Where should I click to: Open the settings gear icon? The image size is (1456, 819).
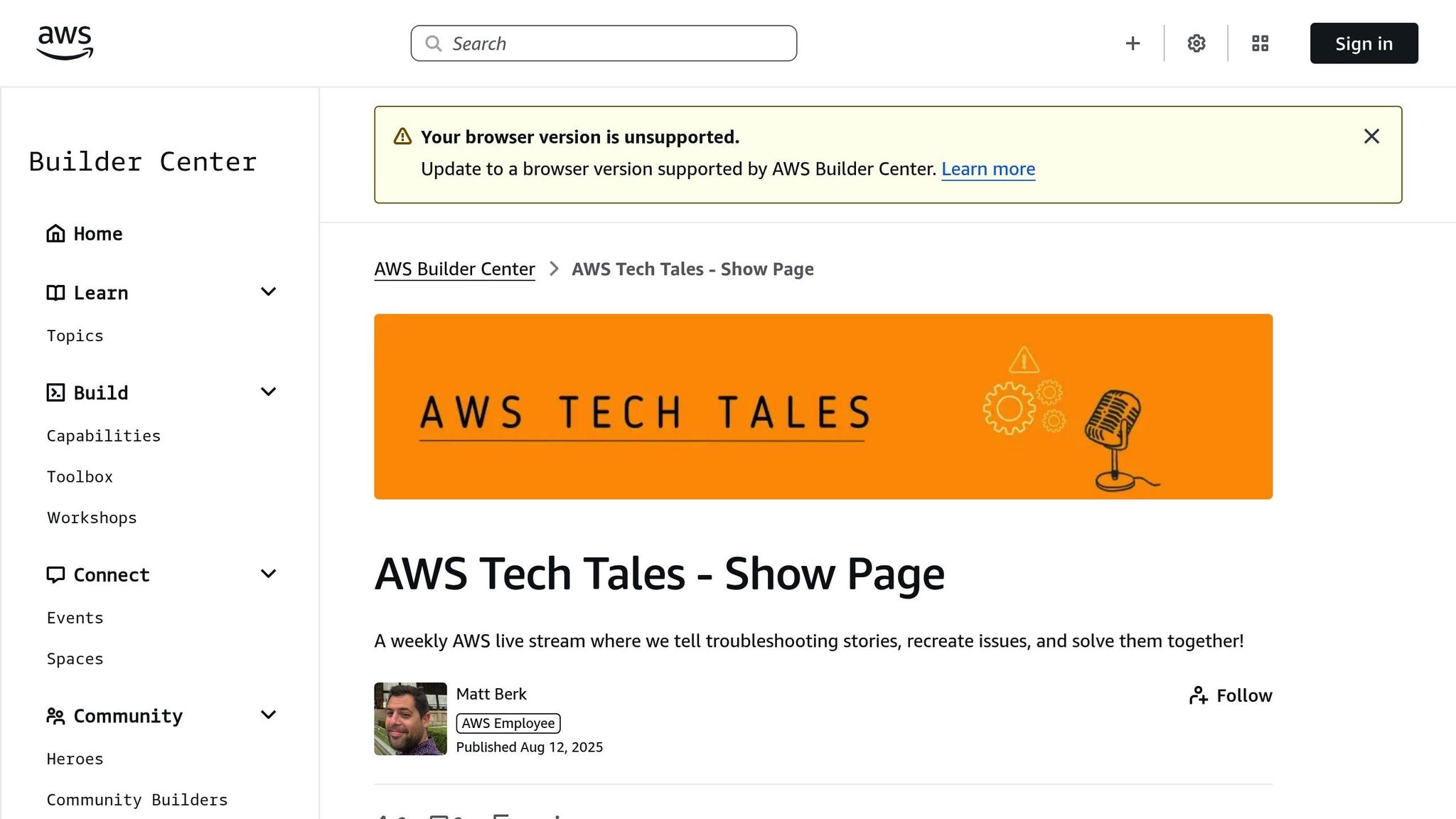click(x=1196, y=43)
